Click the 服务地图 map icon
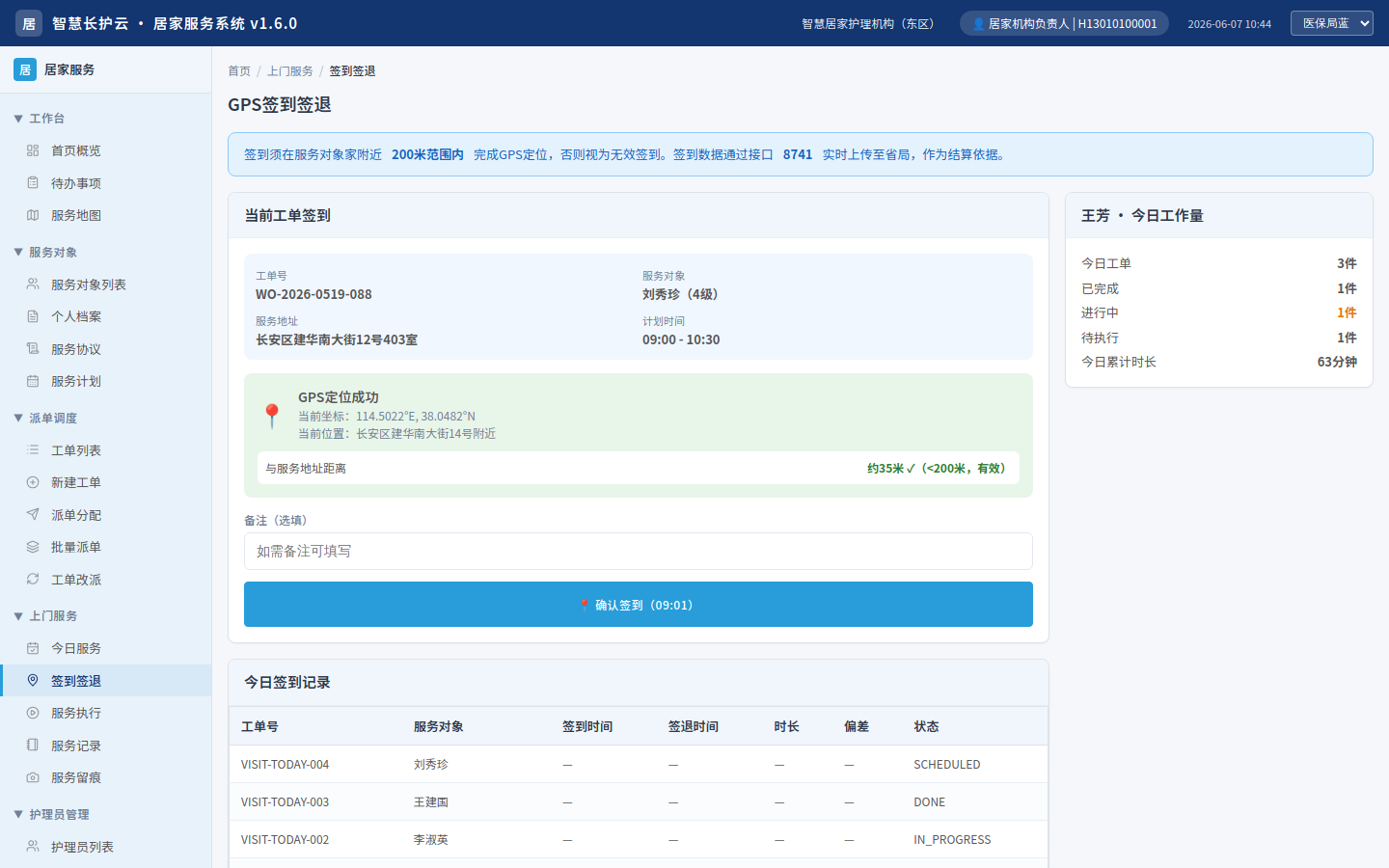Image resolution: width=1389 pixels, height=868 pixels. [x=33, y=215]
